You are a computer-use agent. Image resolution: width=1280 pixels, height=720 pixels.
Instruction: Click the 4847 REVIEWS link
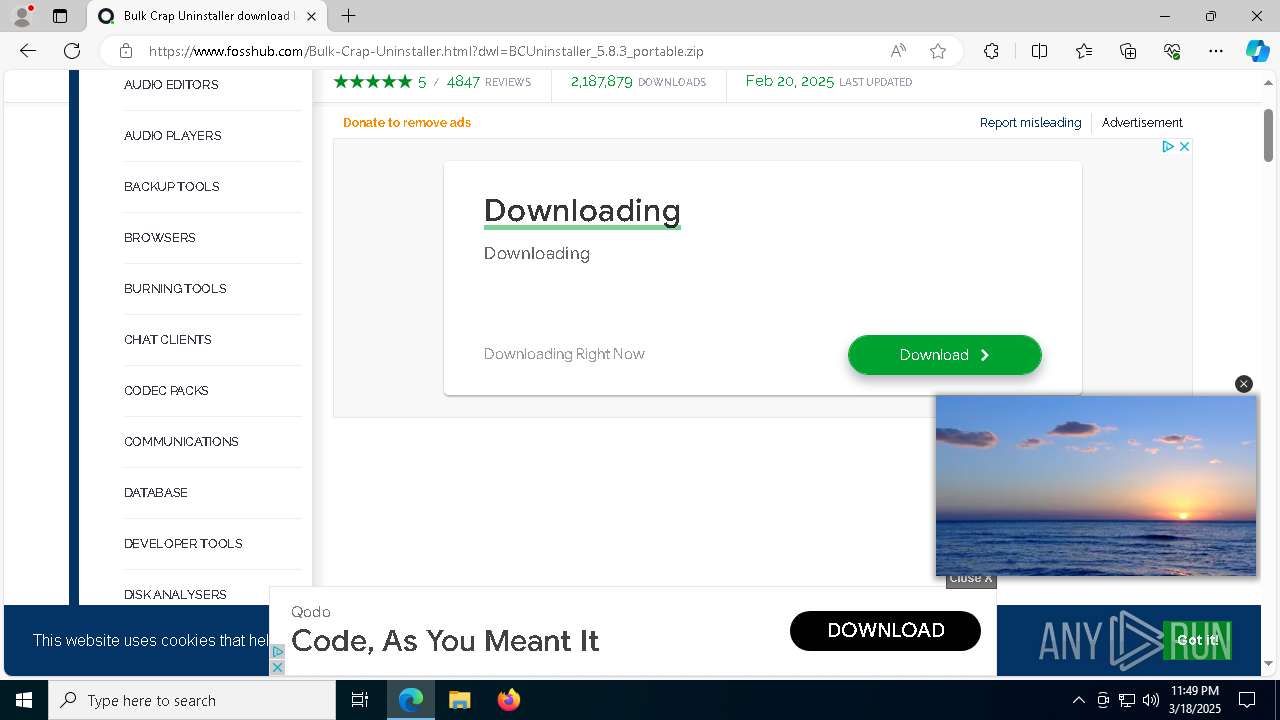pos(488,82)
